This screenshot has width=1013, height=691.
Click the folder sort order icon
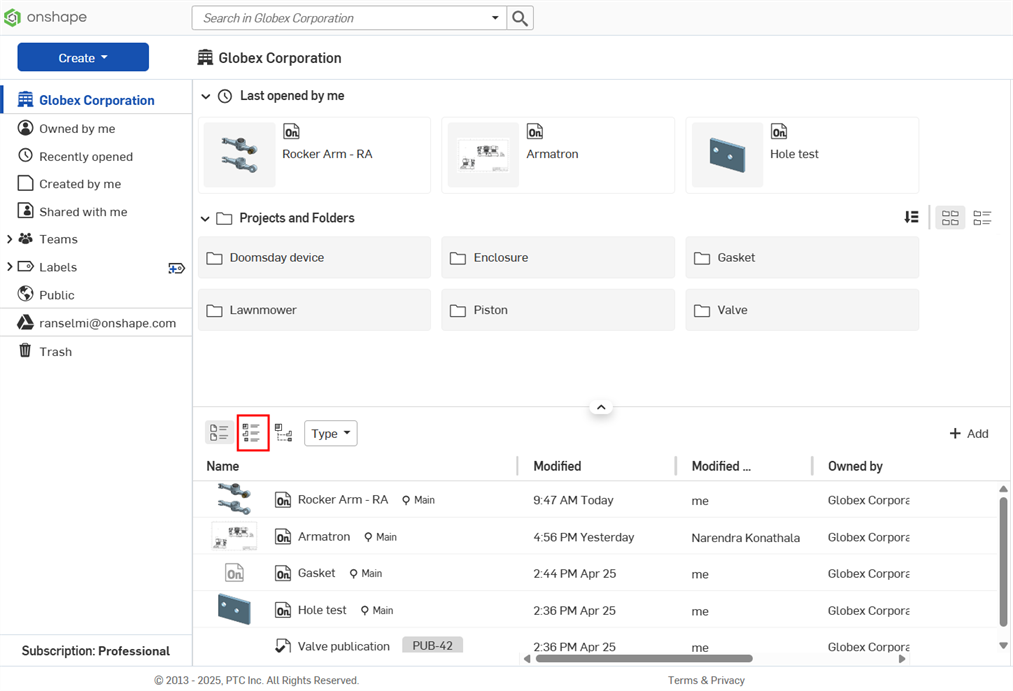tap(911, 217)
